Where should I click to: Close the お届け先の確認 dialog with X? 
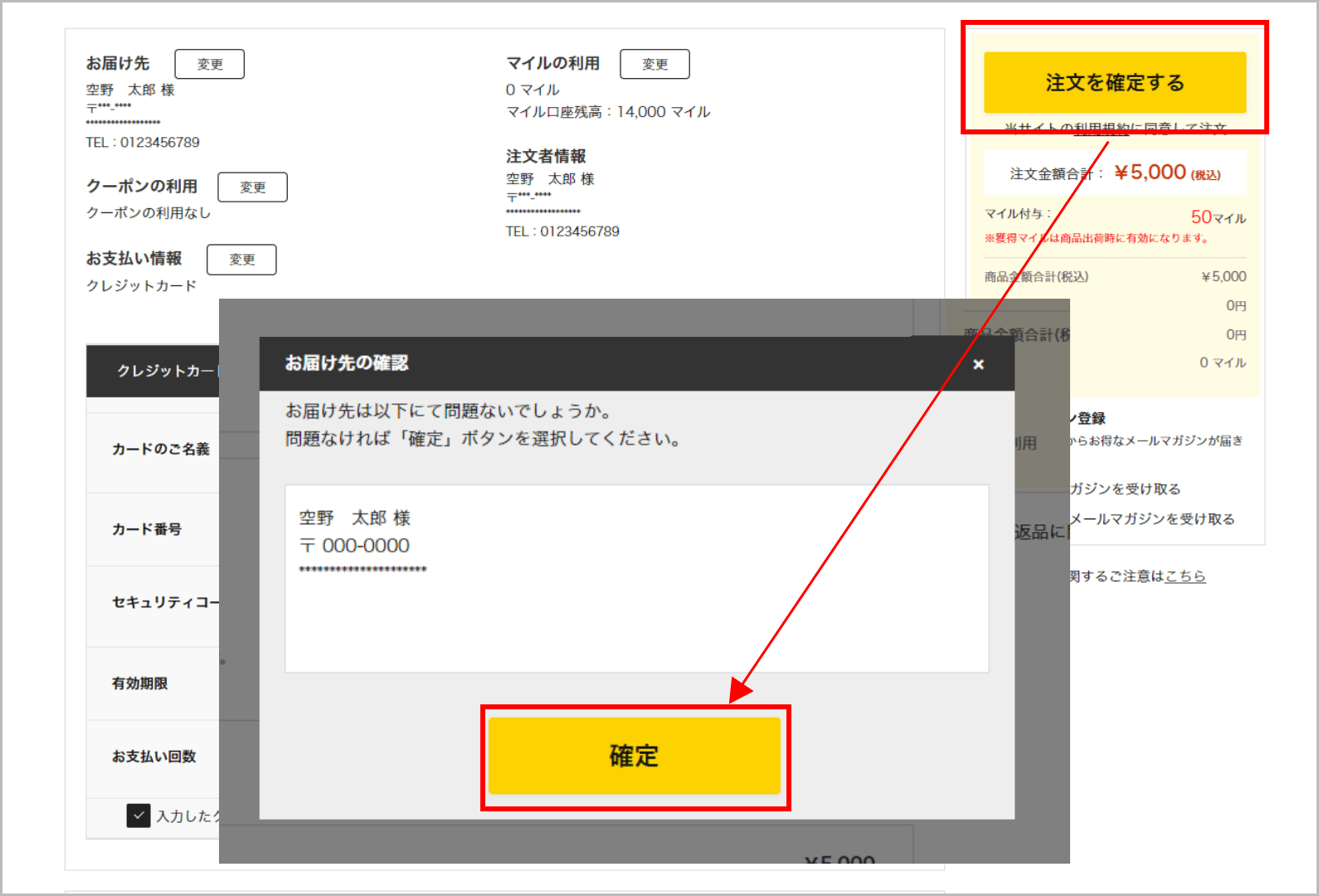(x=978, y=364)
